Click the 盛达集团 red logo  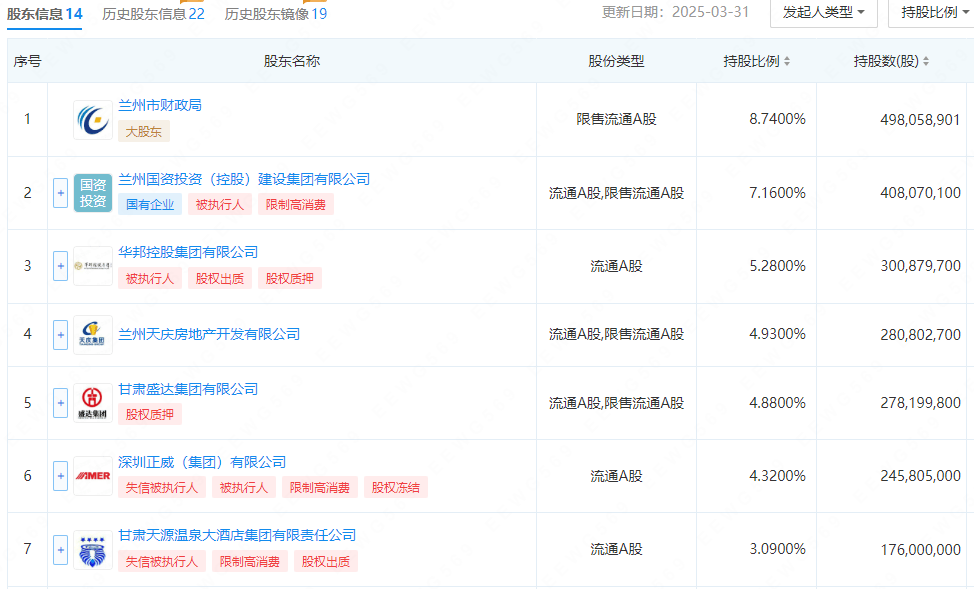pyautogui.click(x=93, y=403)
